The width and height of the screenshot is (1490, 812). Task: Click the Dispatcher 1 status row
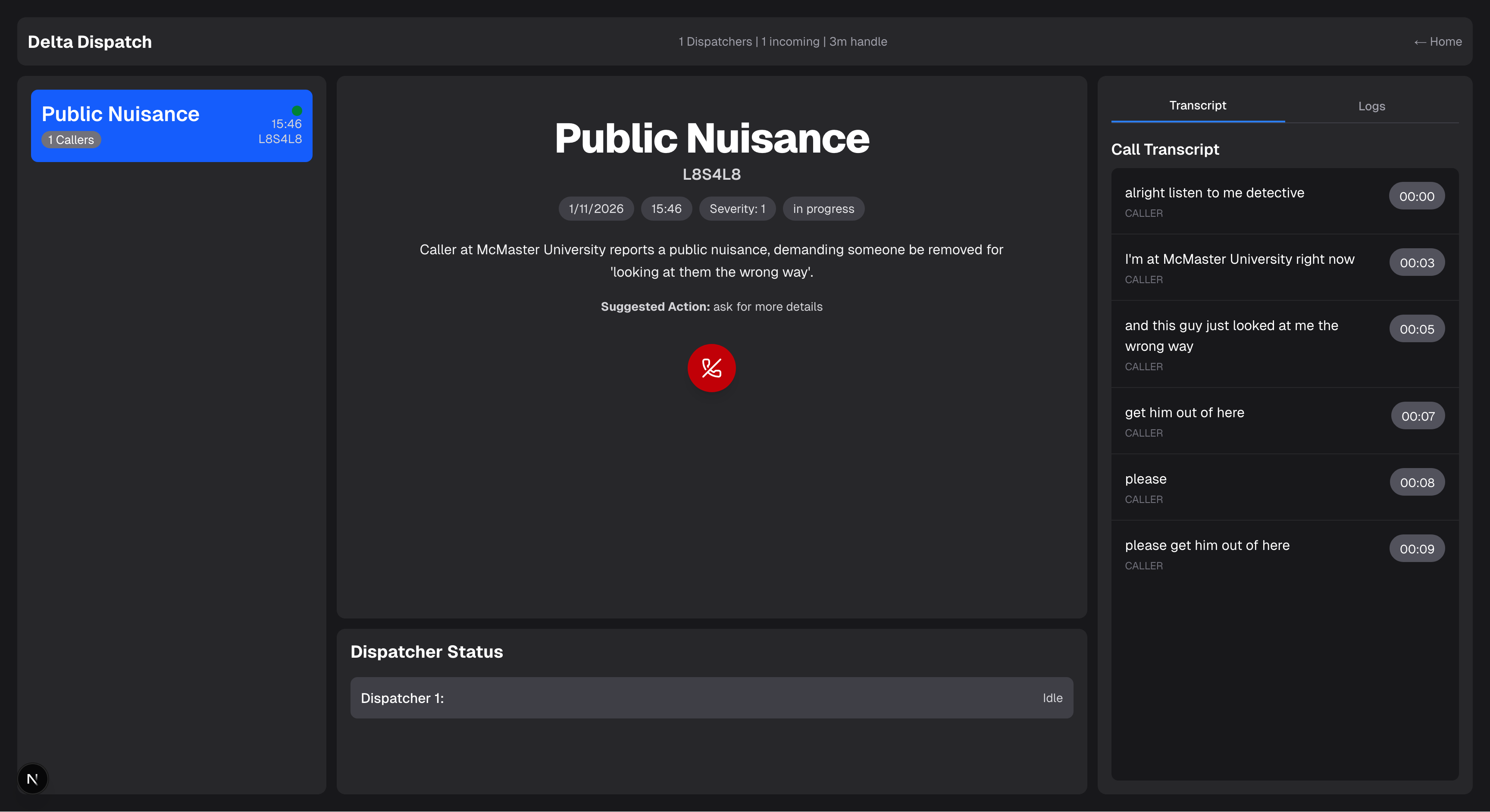[x=711, y=698]
